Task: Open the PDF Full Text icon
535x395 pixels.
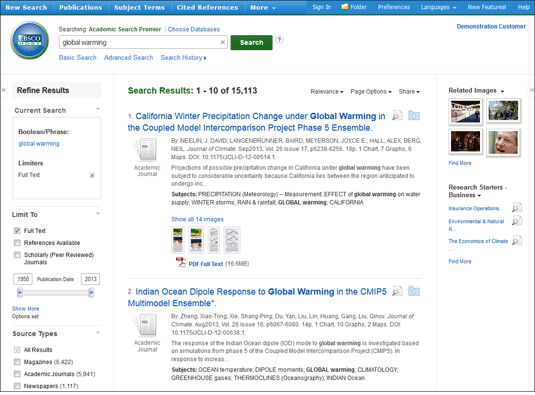Action: 180,263
